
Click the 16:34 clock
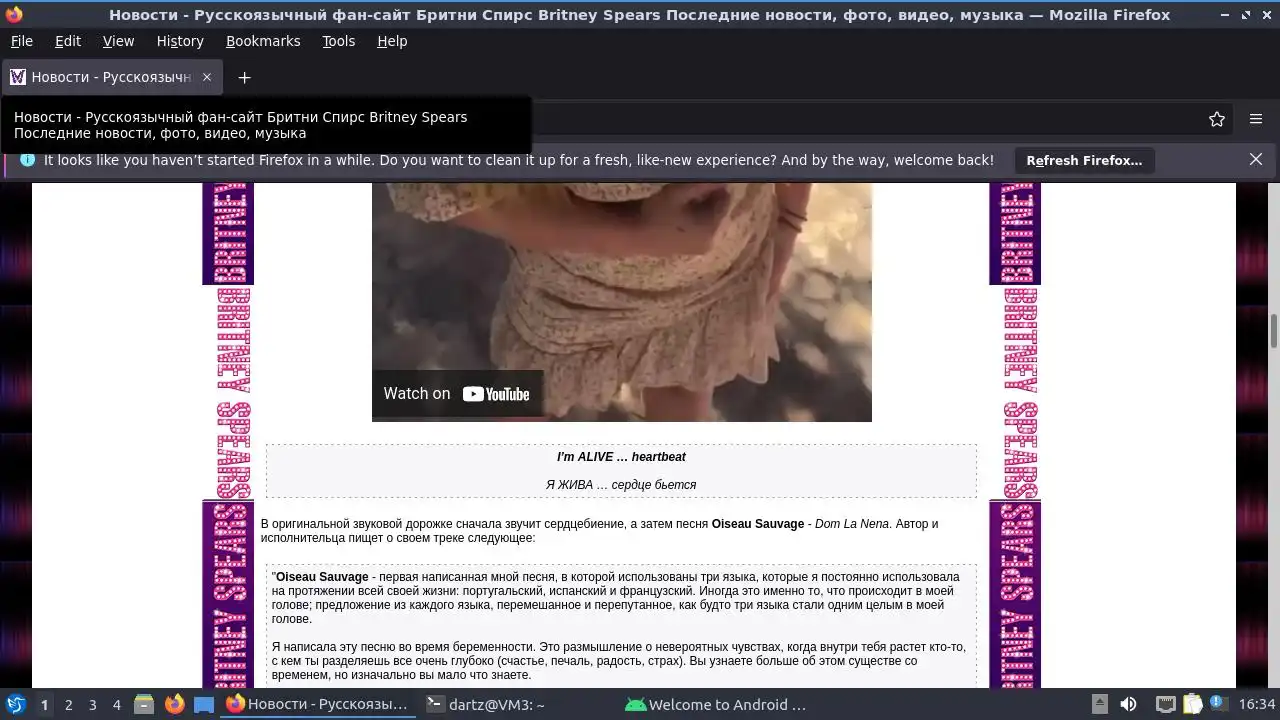(x=1257, y=704)
